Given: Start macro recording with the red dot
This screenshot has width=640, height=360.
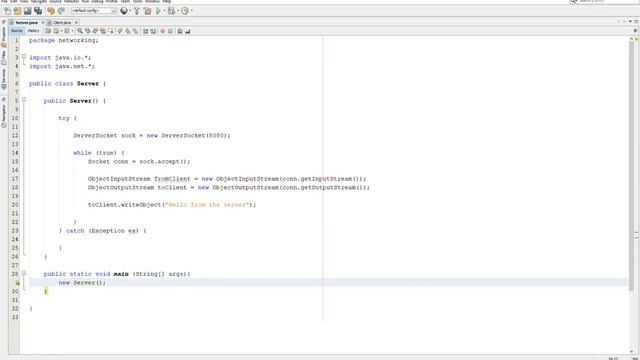Looking at the screenshot, I should click(162, 31).
